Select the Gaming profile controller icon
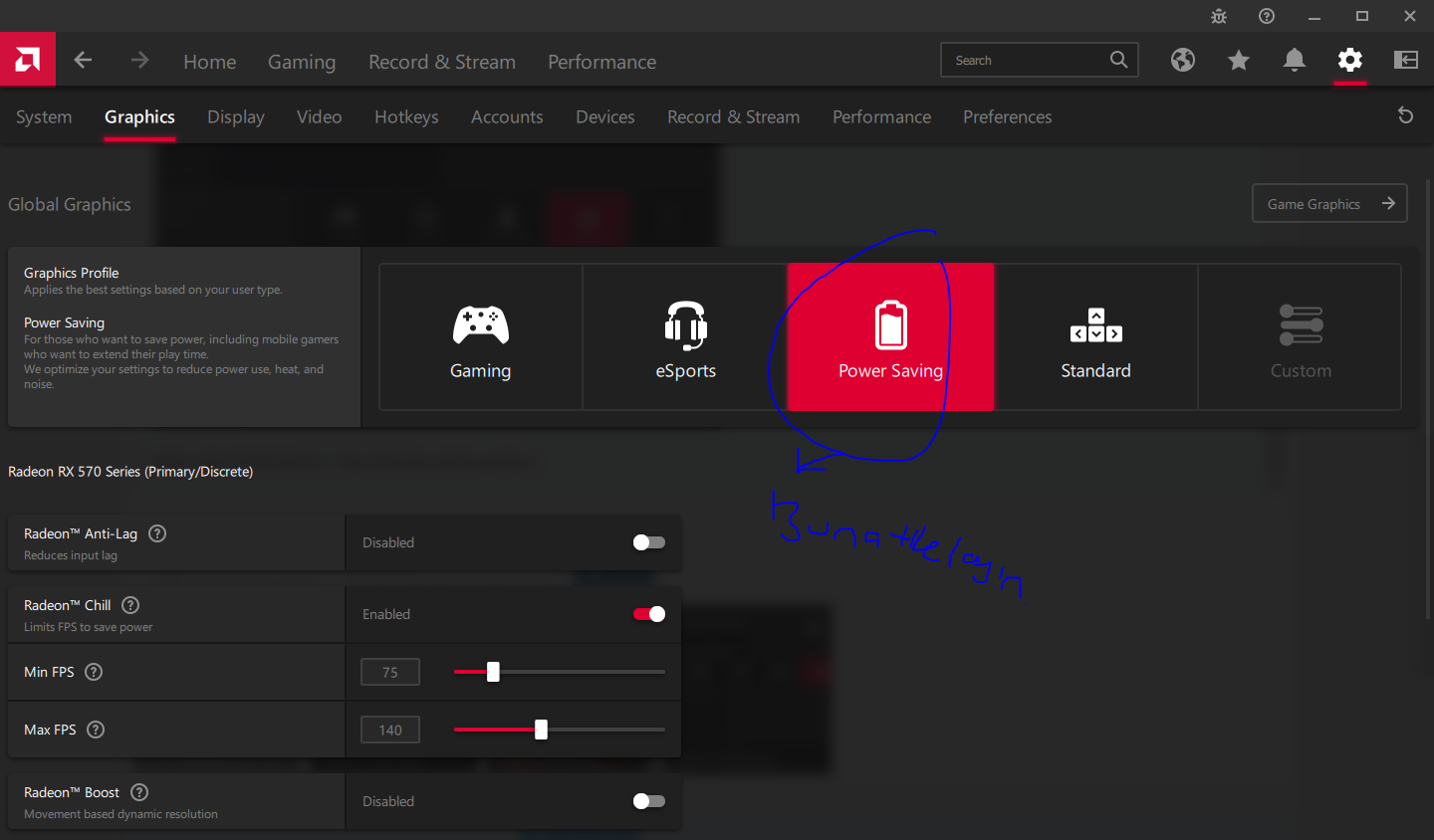Screen dimensions: 1434x840 [481, 324]
